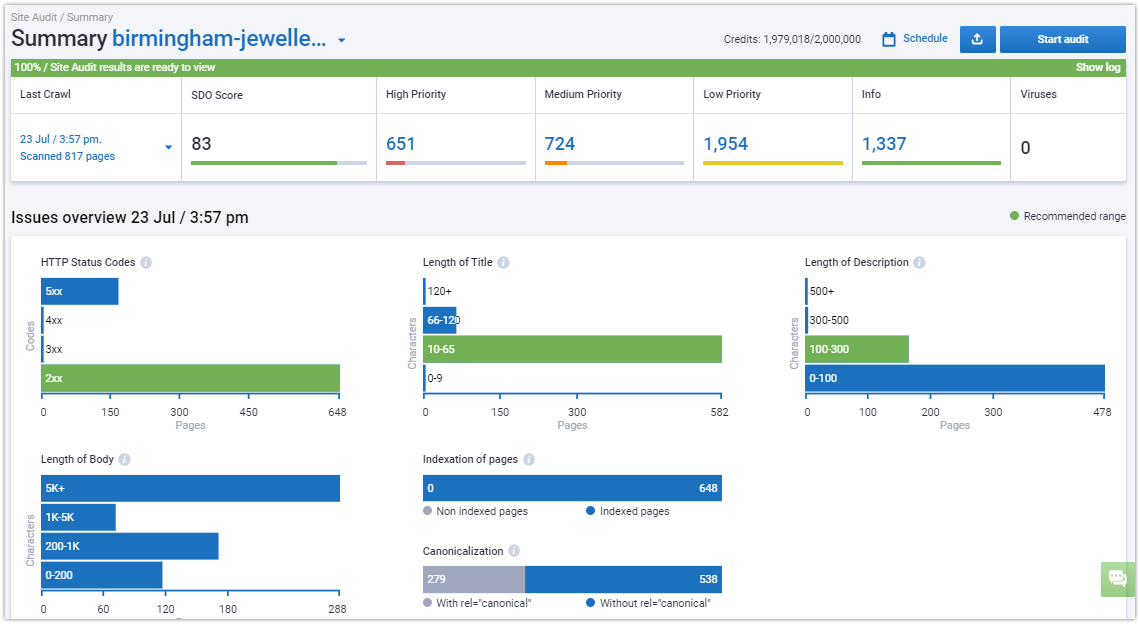Click Show log to expand log
Screen dimensions: 1140x624
click(1097, 68)
